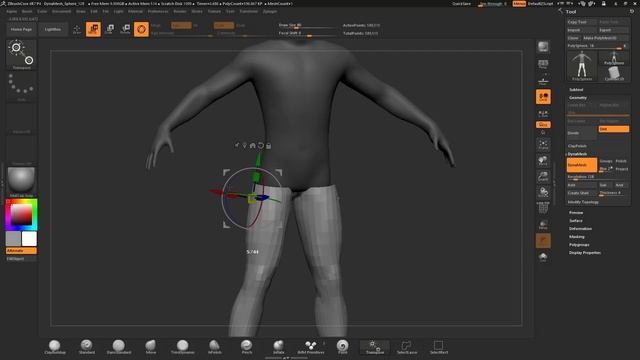
Task: Open the Color menu
Action: point(42,11)
